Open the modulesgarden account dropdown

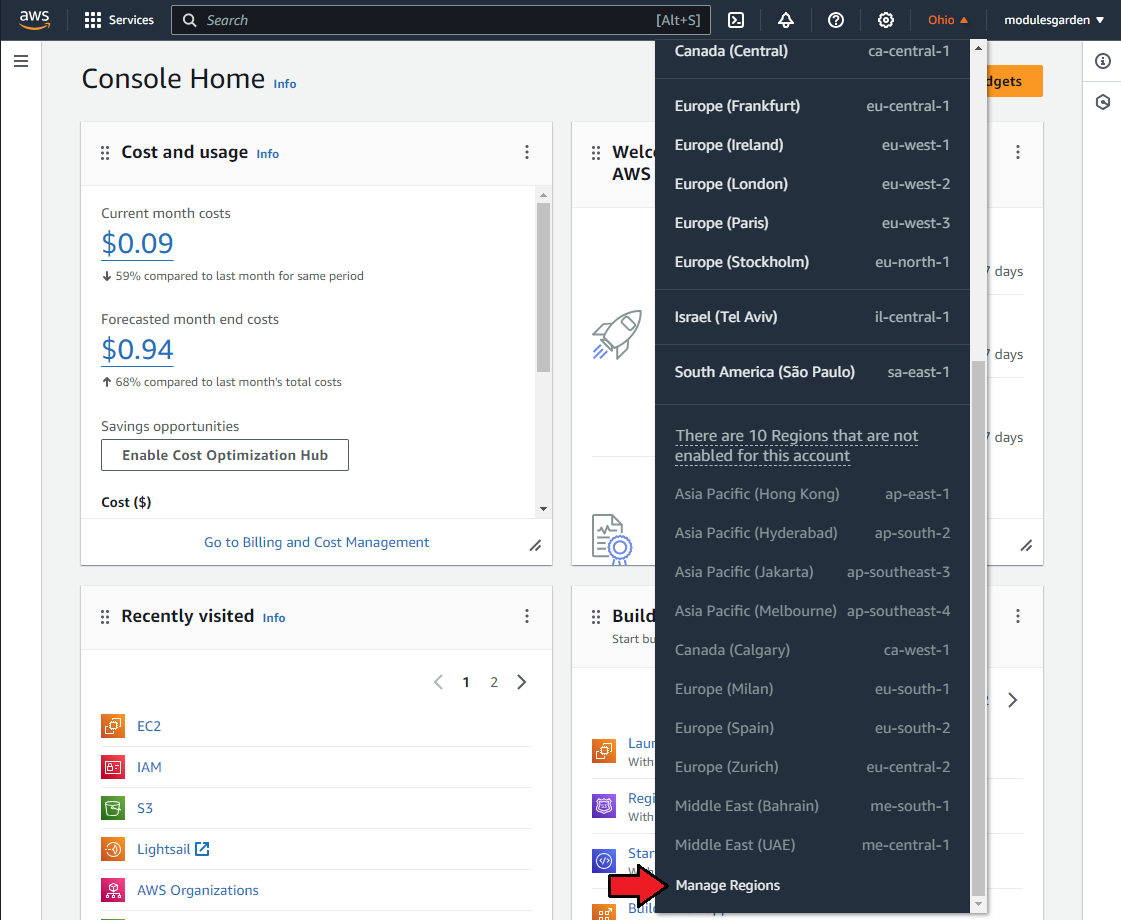point(1054,20)
